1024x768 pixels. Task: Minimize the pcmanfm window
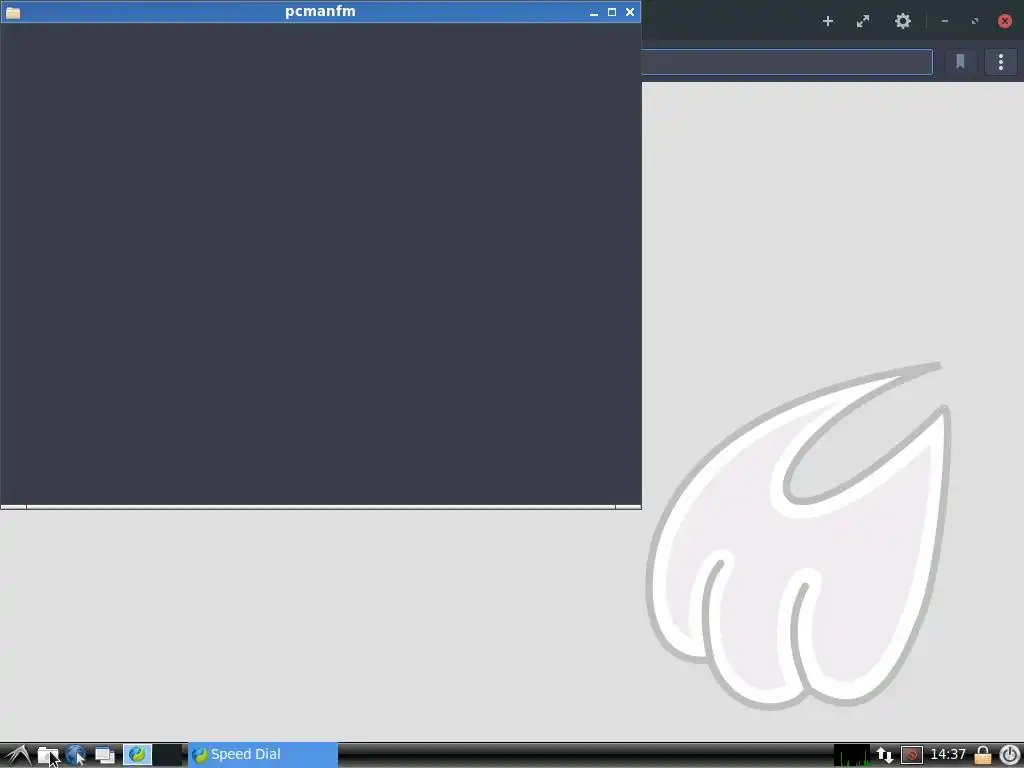coord(594,12)
